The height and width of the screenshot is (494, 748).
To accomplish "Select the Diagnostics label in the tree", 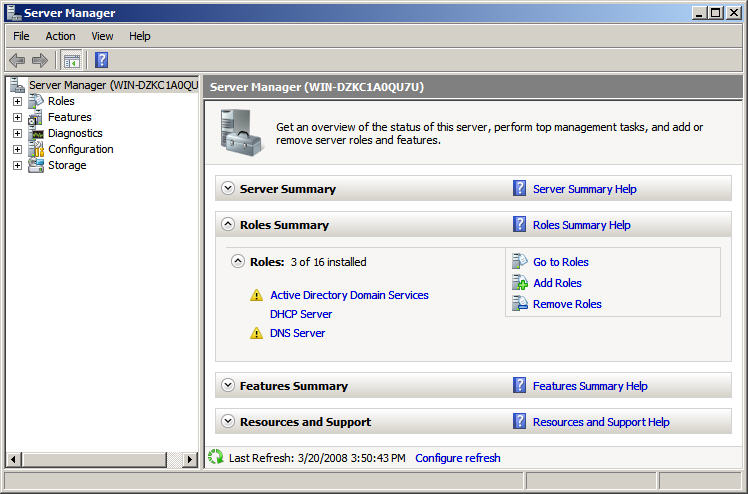I will [x=75, y=134].
